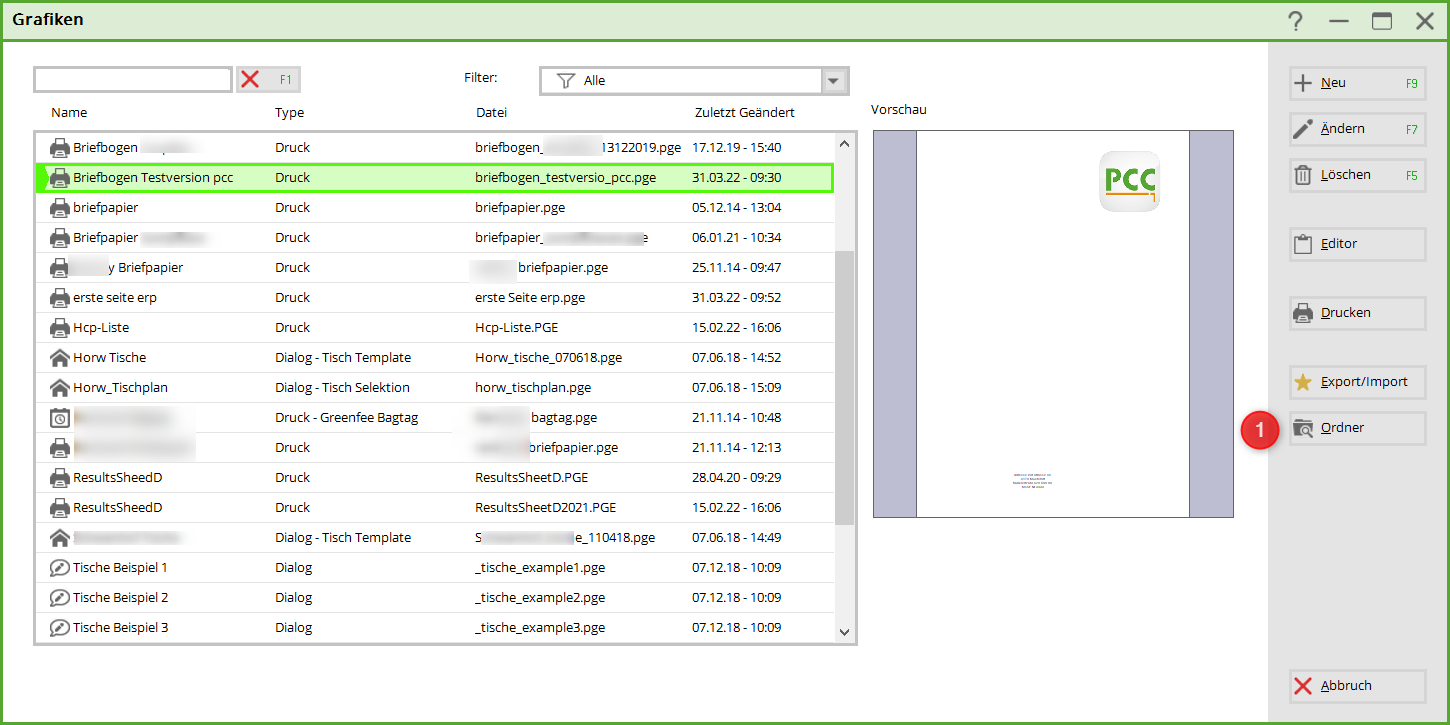
Task: Open the Filter dropdown arrow
Action: [833, 81]
